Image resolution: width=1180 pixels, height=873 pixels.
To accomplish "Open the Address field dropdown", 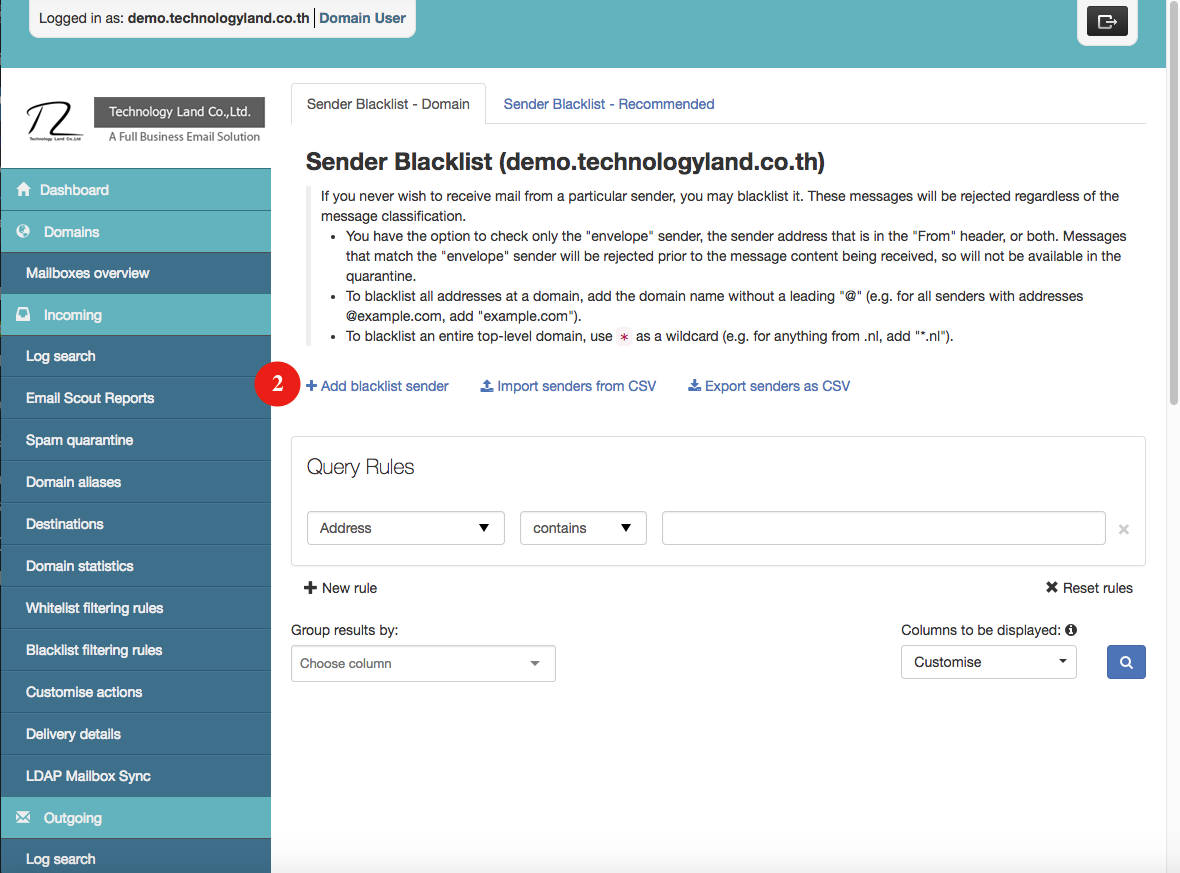I will 405,528.
